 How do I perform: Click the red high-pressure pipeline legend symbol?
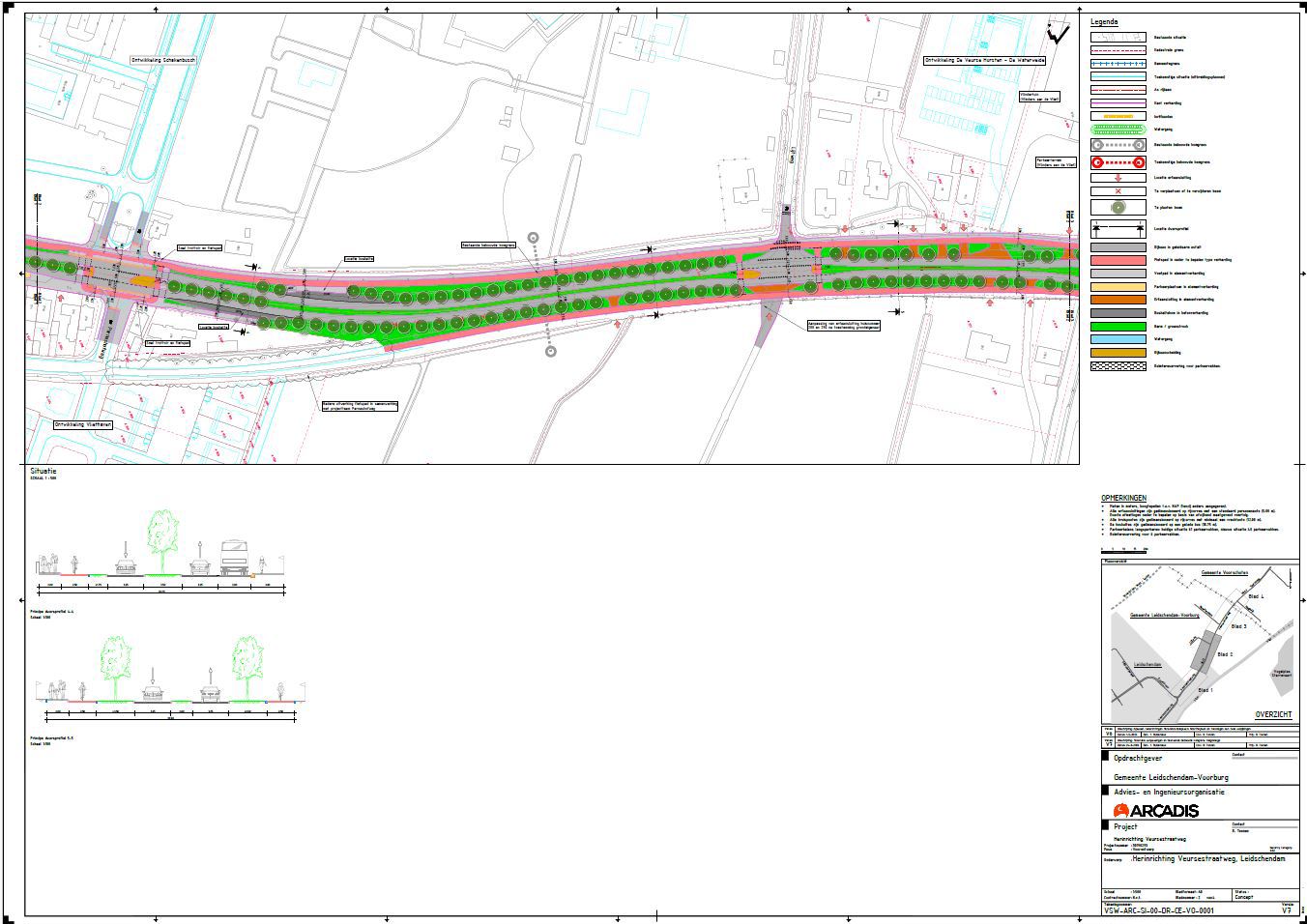point(1118,162)
